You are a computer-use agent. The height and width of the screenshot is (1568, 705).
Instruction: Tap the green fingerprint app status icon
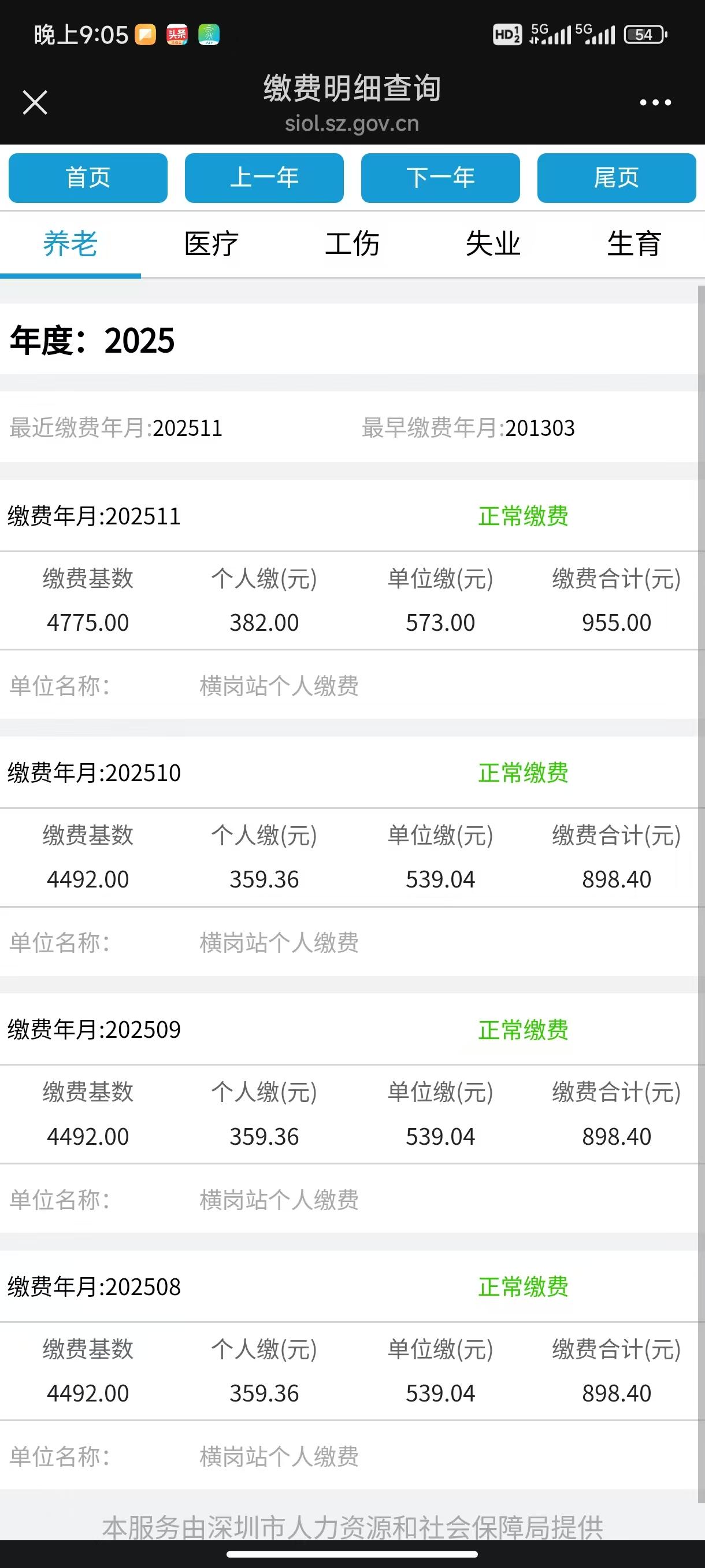pyautogui.click(x=209, y=35)
